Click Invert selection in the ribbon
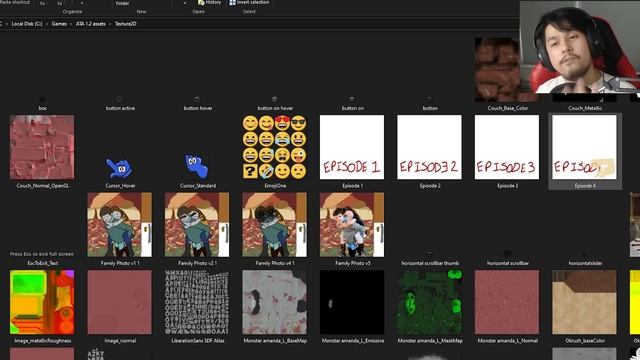 coord(249,2)
